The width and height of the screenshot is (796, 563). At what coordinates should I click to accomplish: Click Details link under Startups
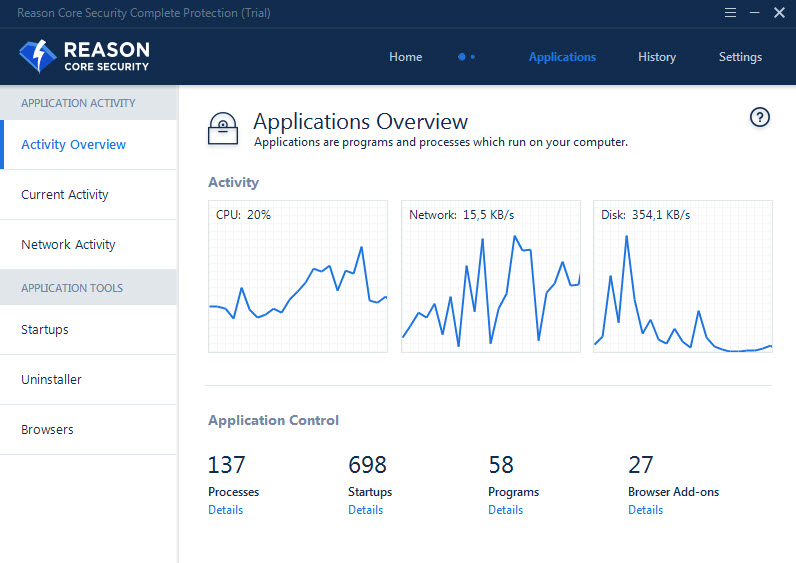tap(365, 510)
